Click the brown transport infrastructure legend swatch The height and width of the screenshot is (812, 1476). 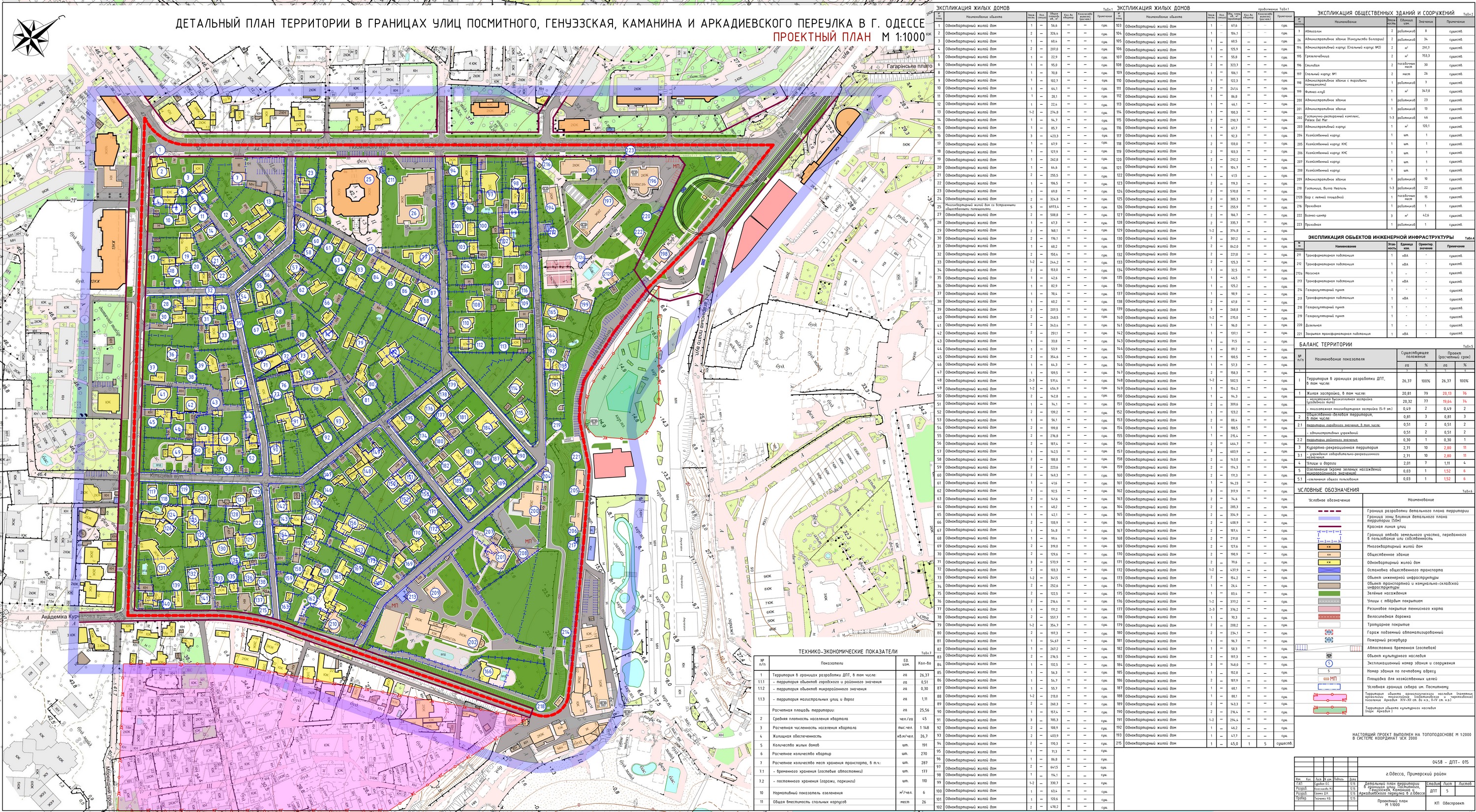pyautogui.click(x=1329, y=586)
